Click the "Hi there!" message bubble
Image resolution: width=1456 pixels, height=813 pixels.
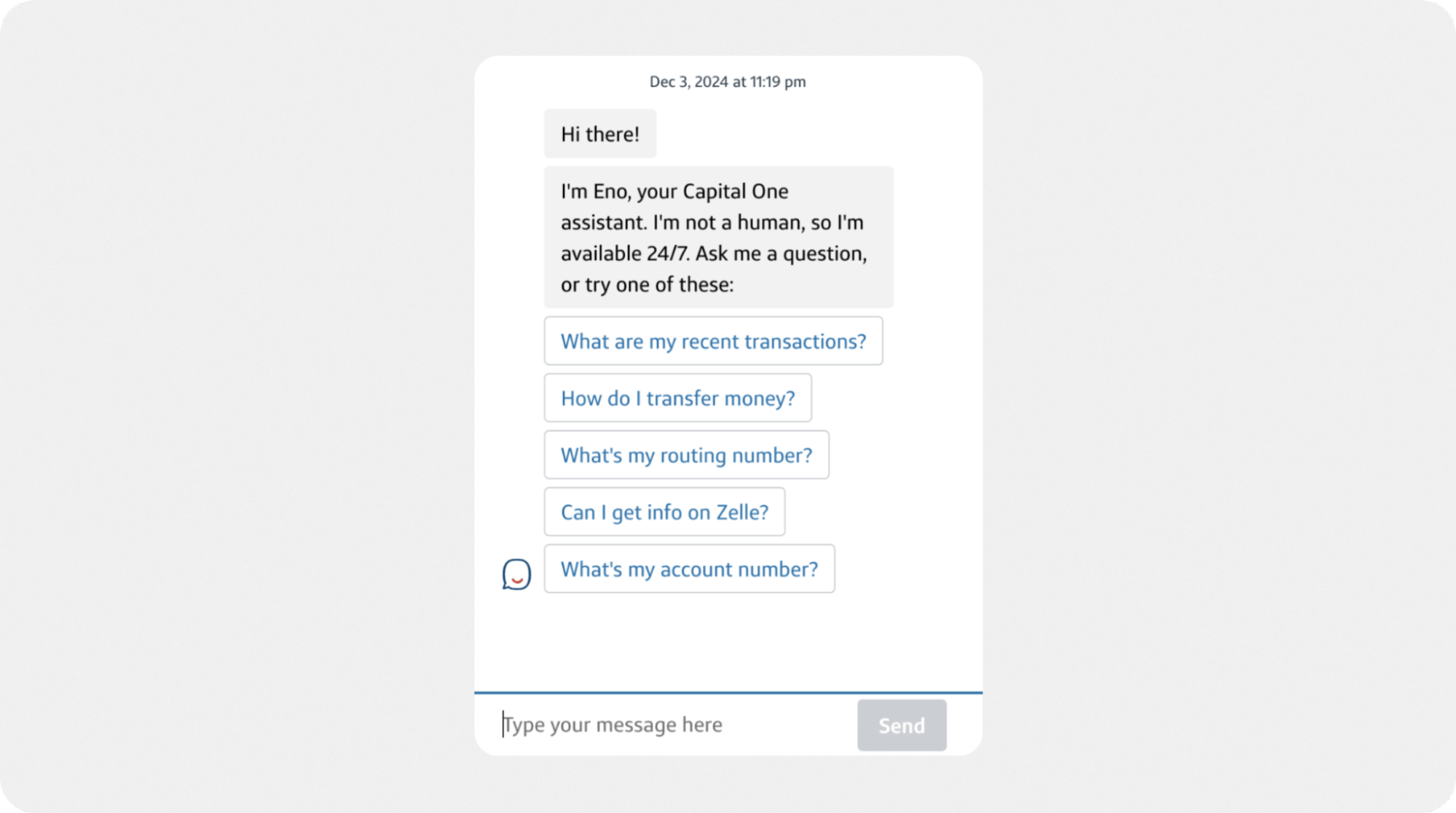point(599,133)
